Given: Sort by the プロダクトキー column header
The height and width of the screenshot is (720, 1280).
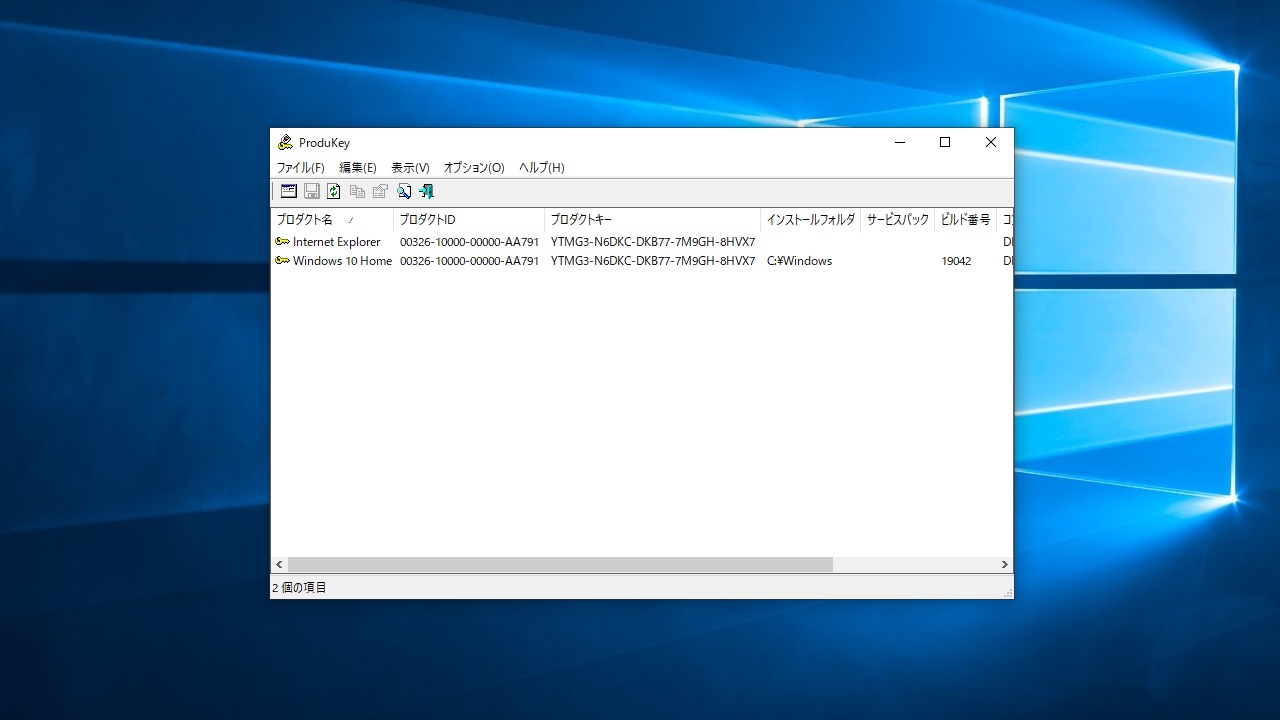Looking at the screenshot, I should tap(653, 220).
